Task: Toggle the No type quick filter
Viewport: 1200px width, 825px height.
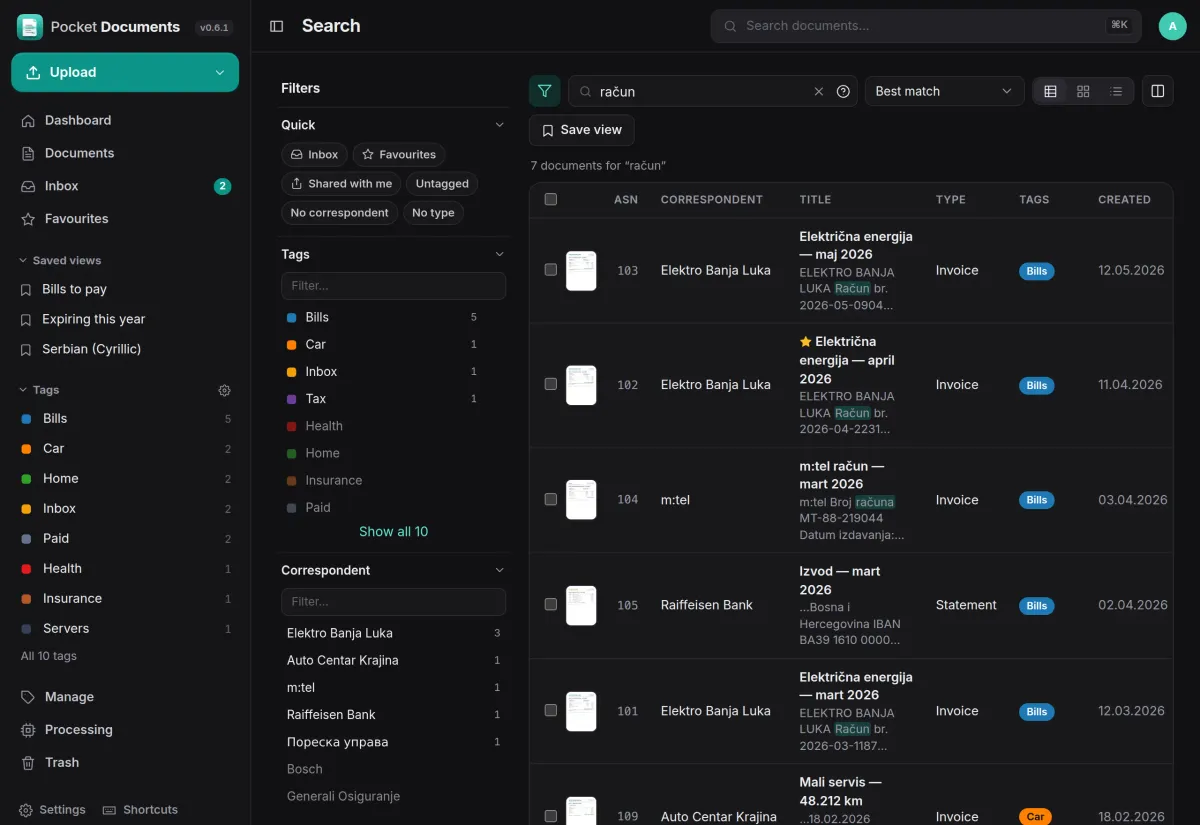Action: pyautogui.click(x=433, y=213)
